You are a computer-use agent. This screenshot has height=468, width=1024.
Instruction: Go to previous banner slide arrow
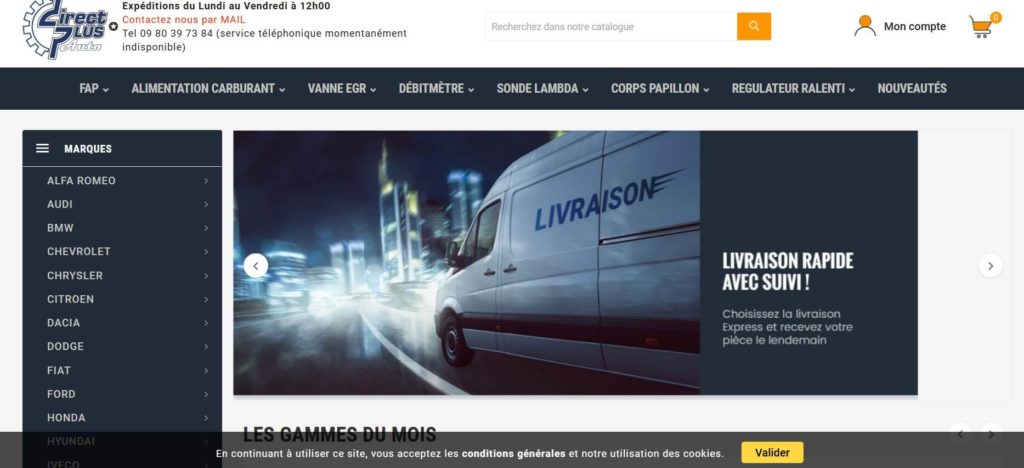pyautogui.click(x=256, y=266)
